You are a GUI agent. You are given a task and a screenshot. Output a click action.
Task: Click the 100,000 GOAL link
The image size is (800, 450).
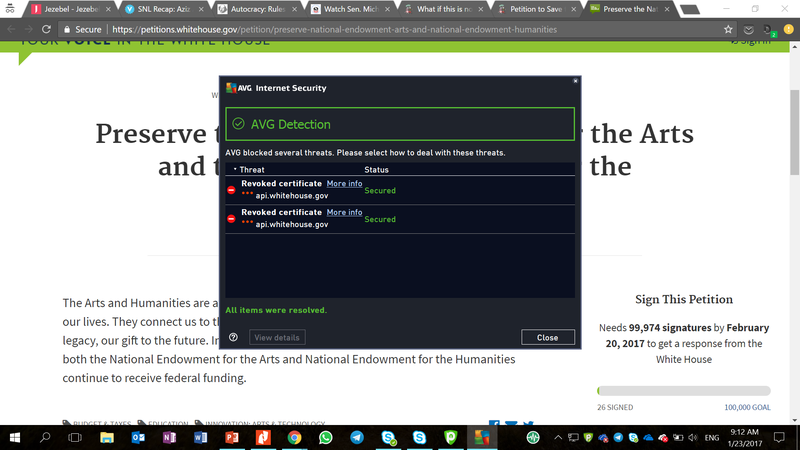[747, 407]
